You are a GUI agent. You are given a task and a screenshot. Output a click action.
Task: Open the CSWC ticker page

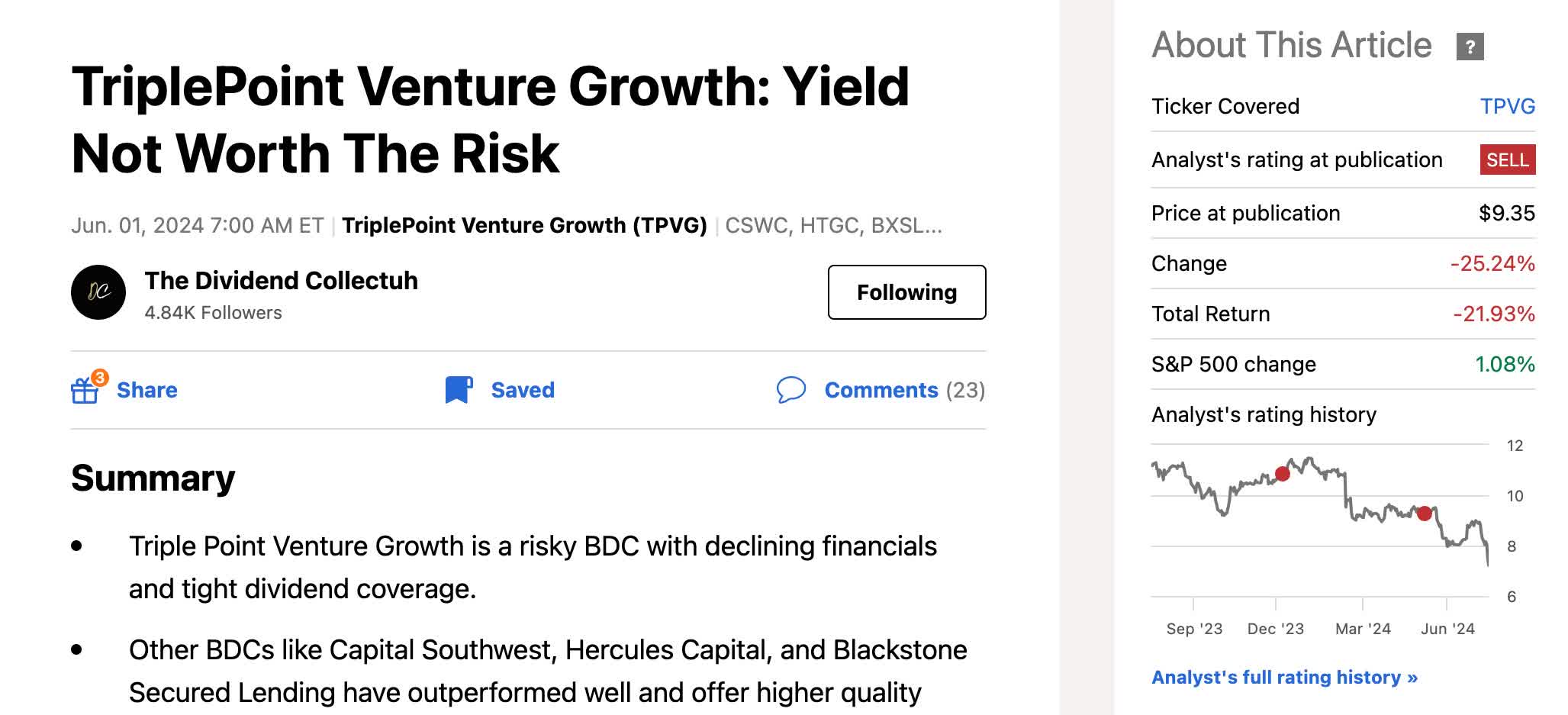(x=761, y=225)
